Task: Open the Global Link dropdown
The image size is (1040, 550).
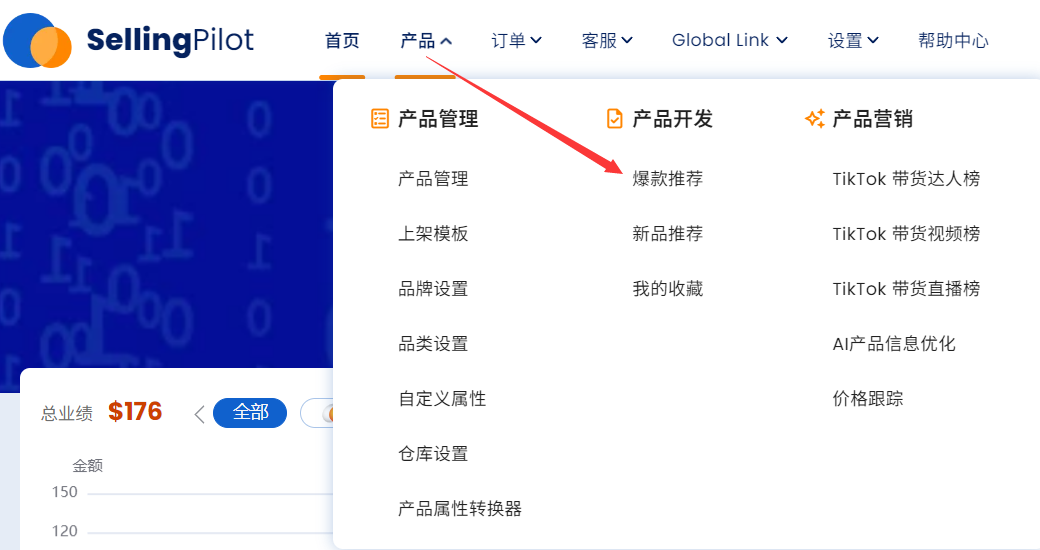Action: [730, 40]
